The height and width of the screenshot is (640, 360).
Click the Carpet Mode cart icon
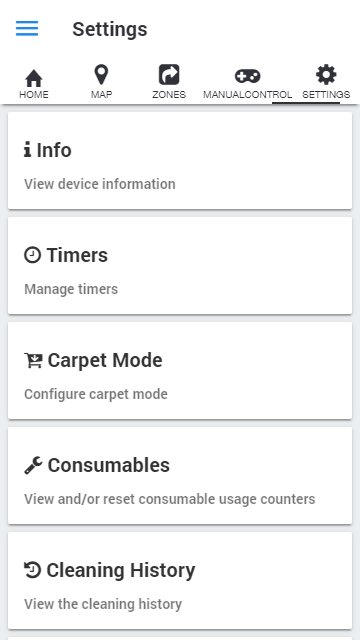pyautogui.click(x=33, y=360)
